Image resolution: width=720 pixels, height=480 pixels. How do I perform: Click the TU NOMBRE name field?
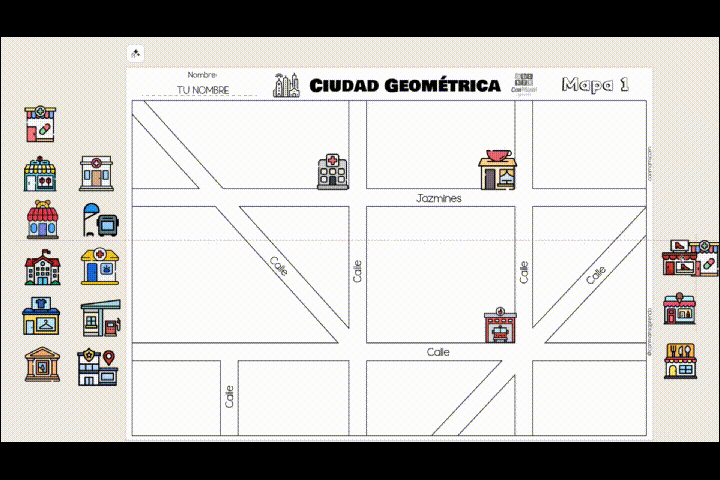pyautogui.click(x=203, y=90)
